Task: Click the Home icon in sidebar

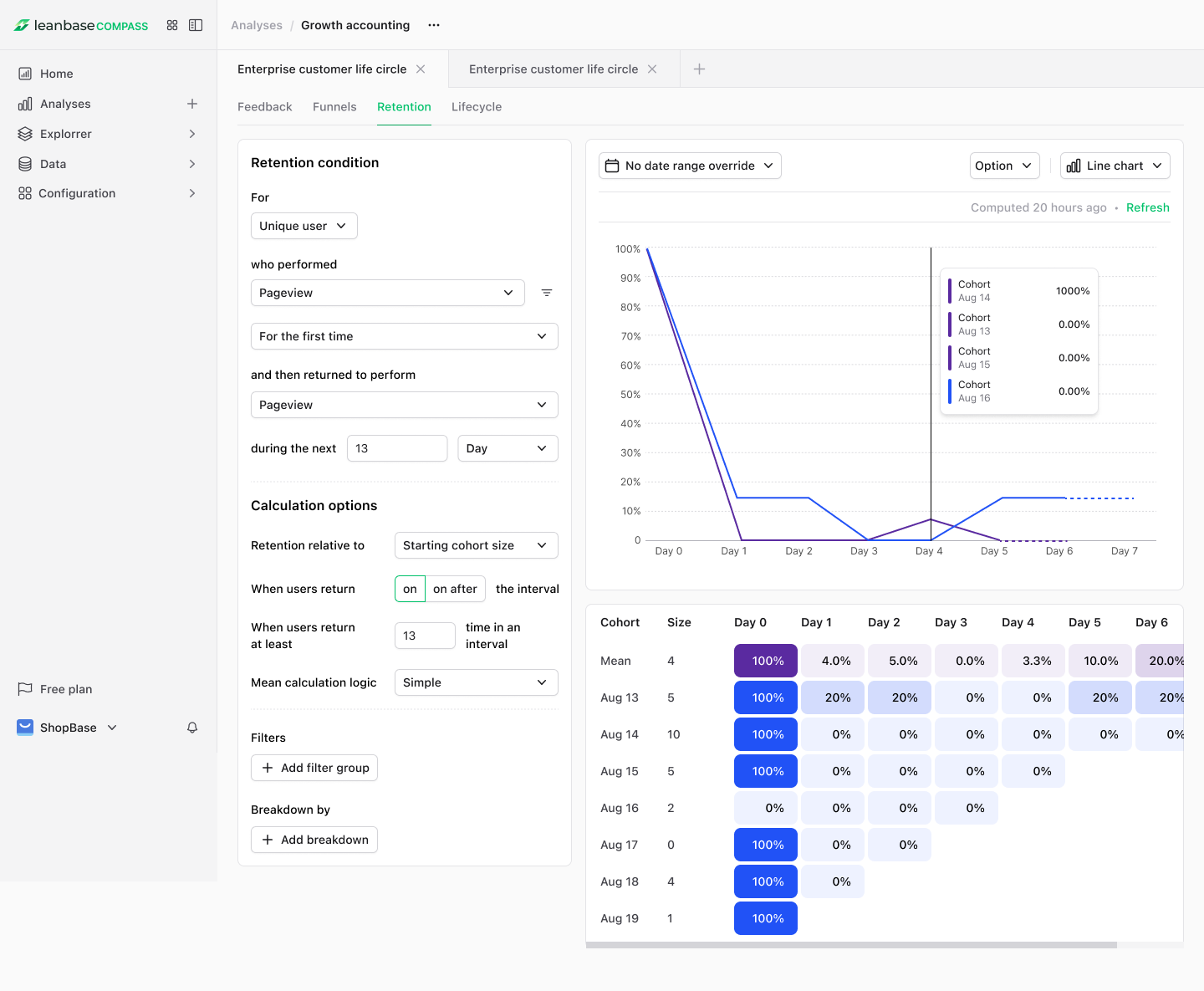Action: tap(25, 74)
